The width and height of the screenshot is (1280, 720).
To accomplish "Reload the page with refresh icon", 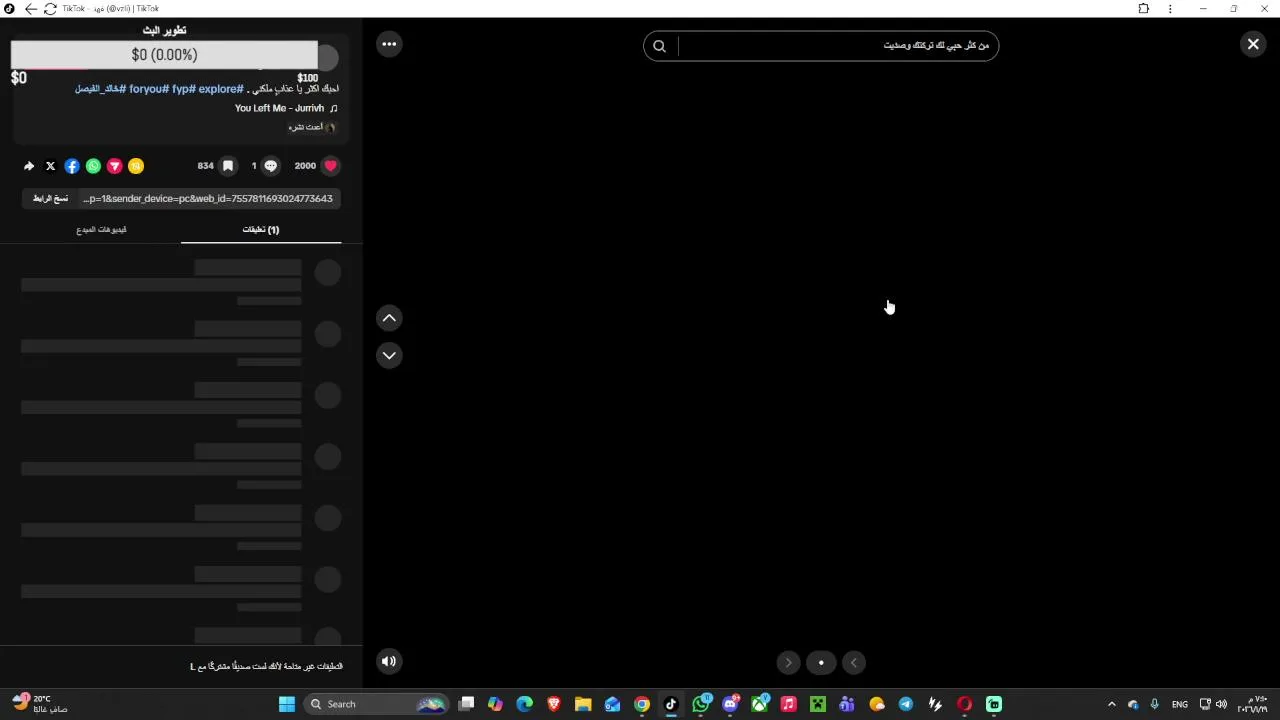I will [50, 9].
